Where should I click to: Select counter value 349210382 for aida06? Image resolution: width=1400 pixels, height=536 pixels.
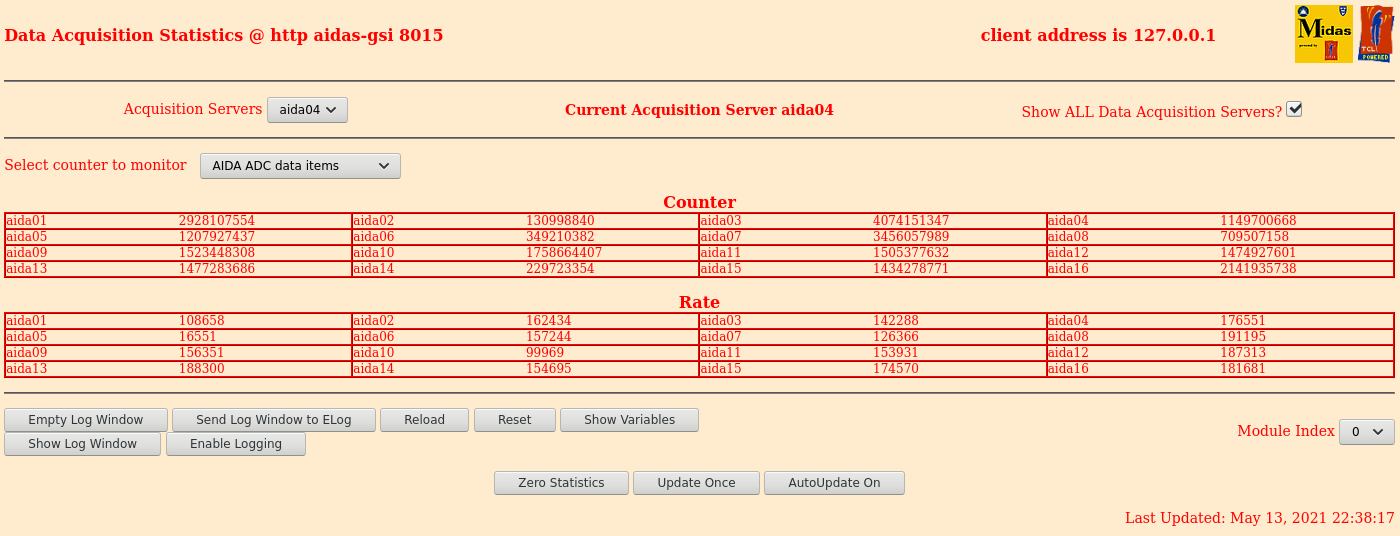[x=560, y=237]
